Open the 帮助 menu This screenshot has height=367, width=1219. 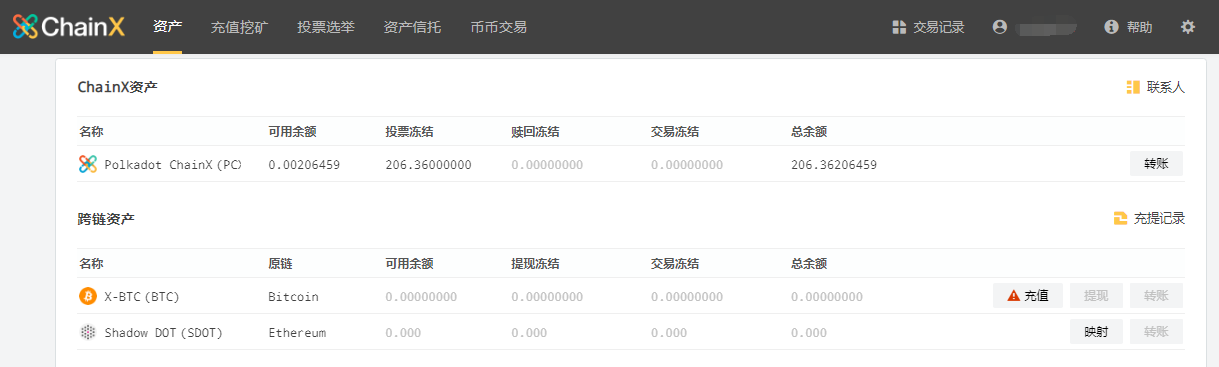click(x=1128, y=27)
